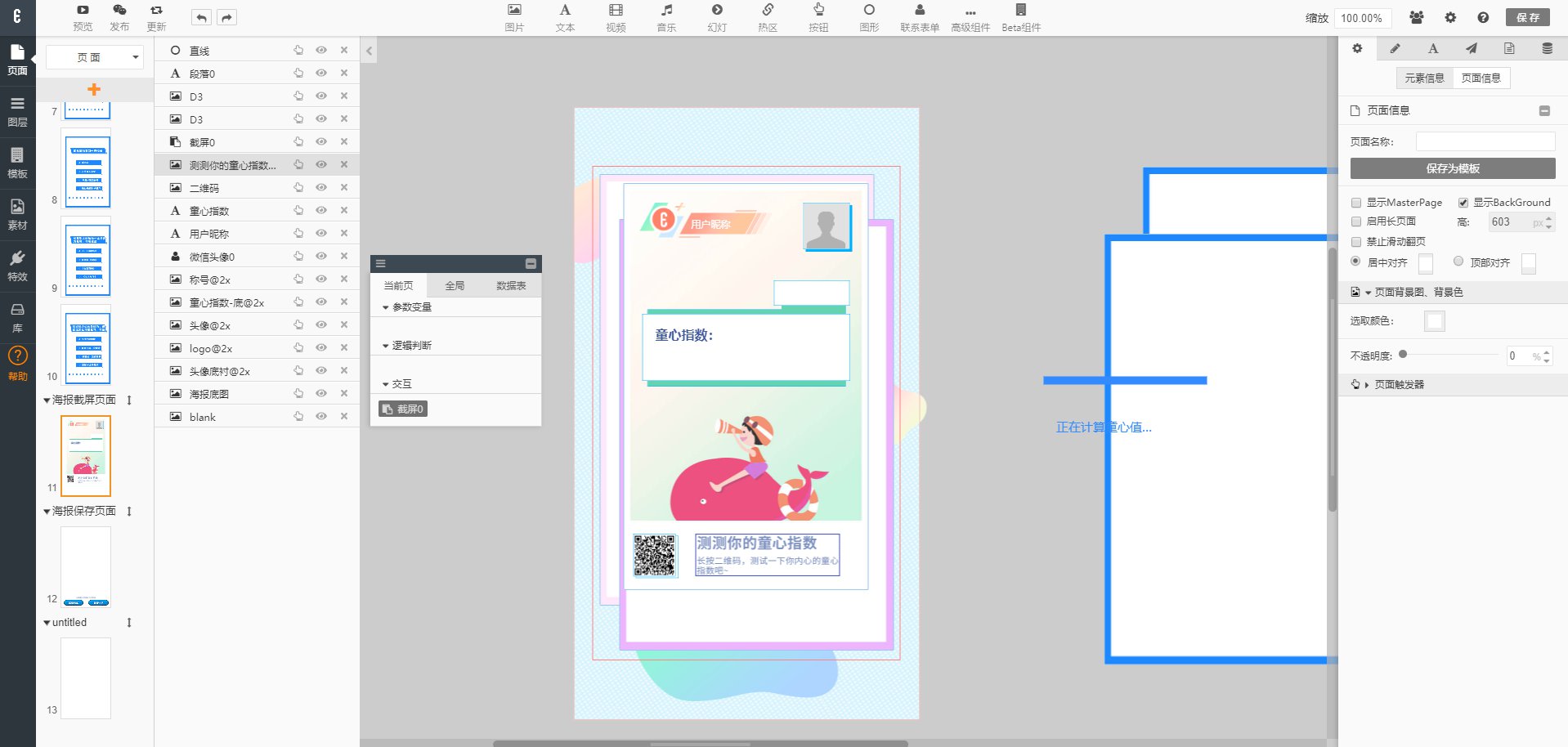Collapse the 交互 section
Screen dimensions: 1568x747
(386, 384)
